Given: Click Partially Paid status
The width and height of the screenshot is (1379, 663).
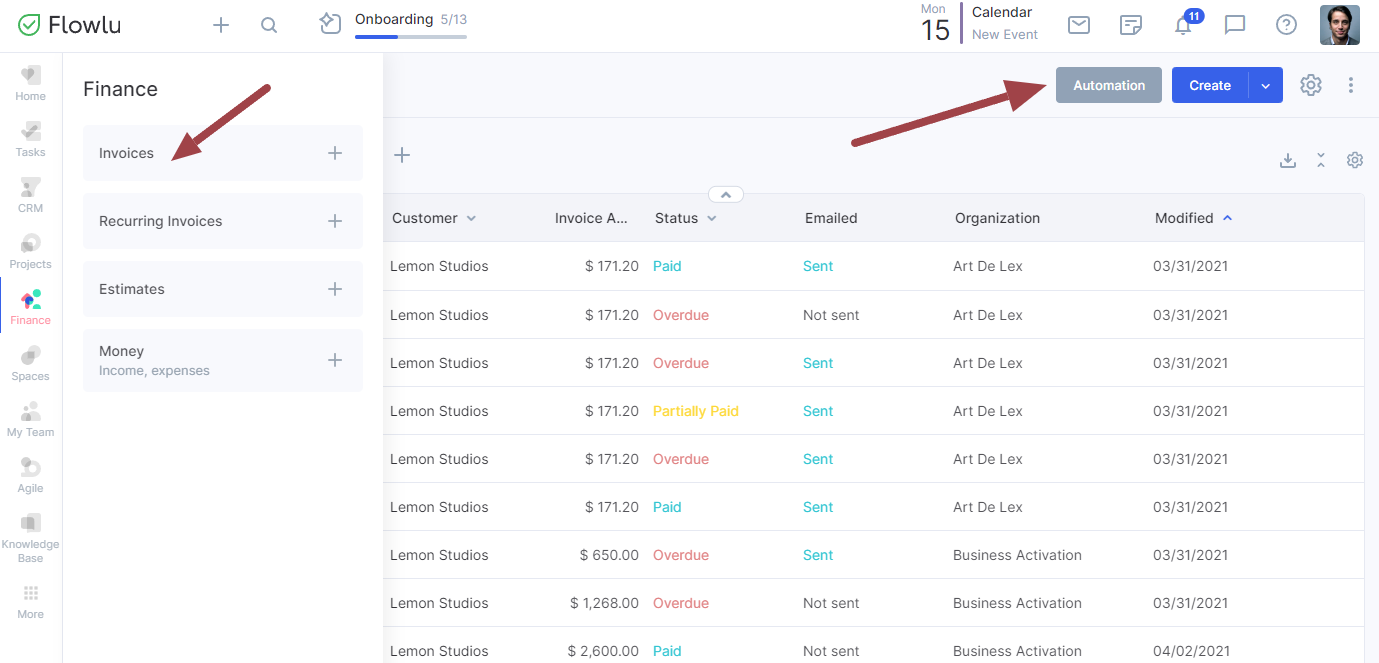Looking at the screenshot, I should [x=696, y=411].
